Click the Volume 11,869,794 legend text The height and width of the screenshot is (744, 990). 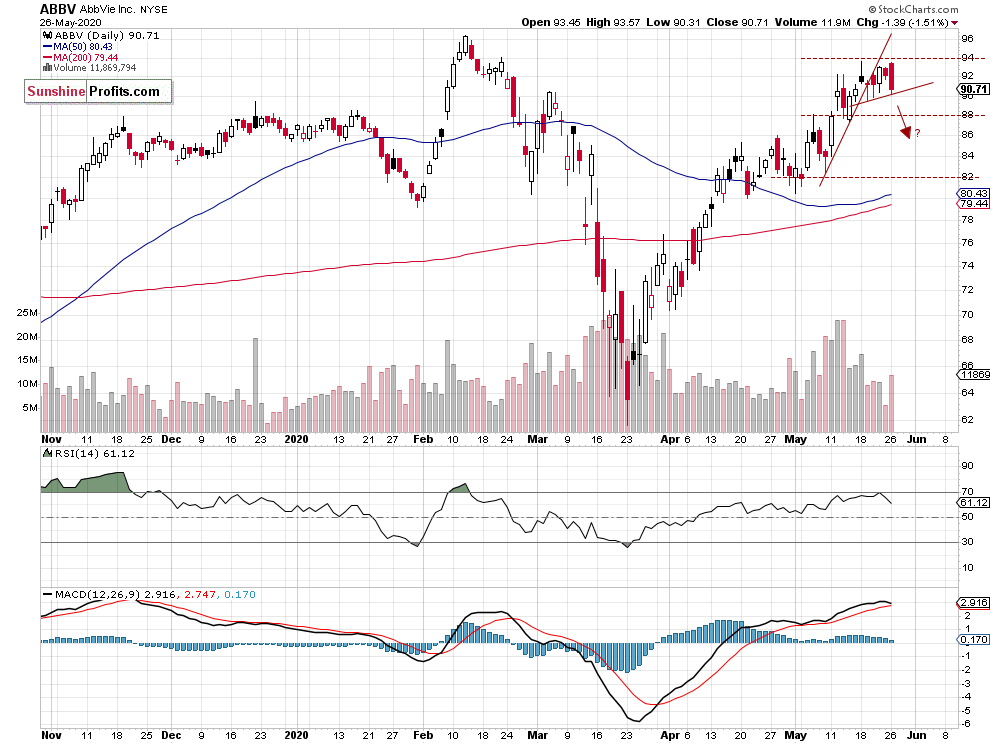click(x=95, y=68)
